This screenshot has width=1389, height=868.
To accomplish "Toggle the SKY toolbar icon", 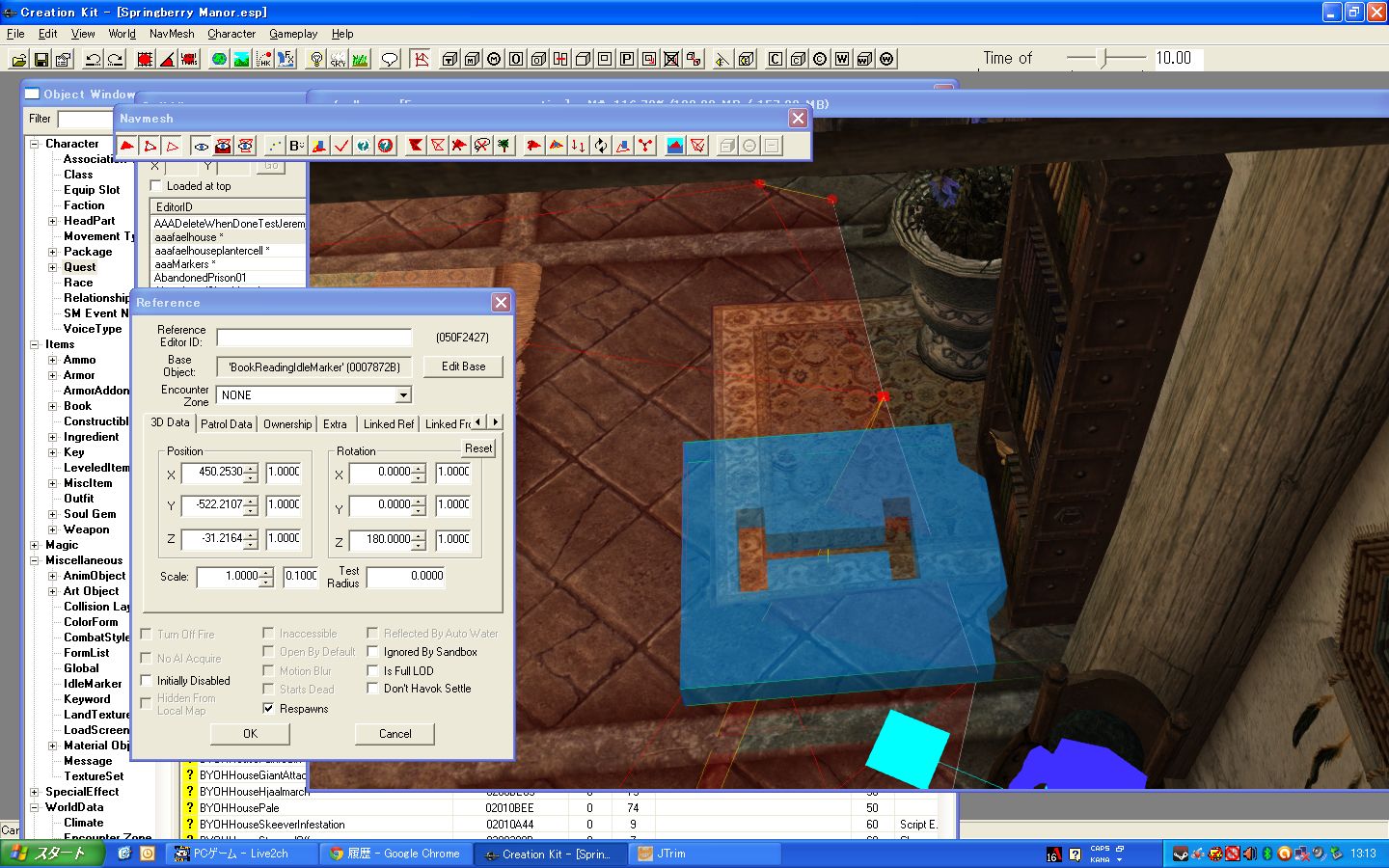I will pos(338,59).
